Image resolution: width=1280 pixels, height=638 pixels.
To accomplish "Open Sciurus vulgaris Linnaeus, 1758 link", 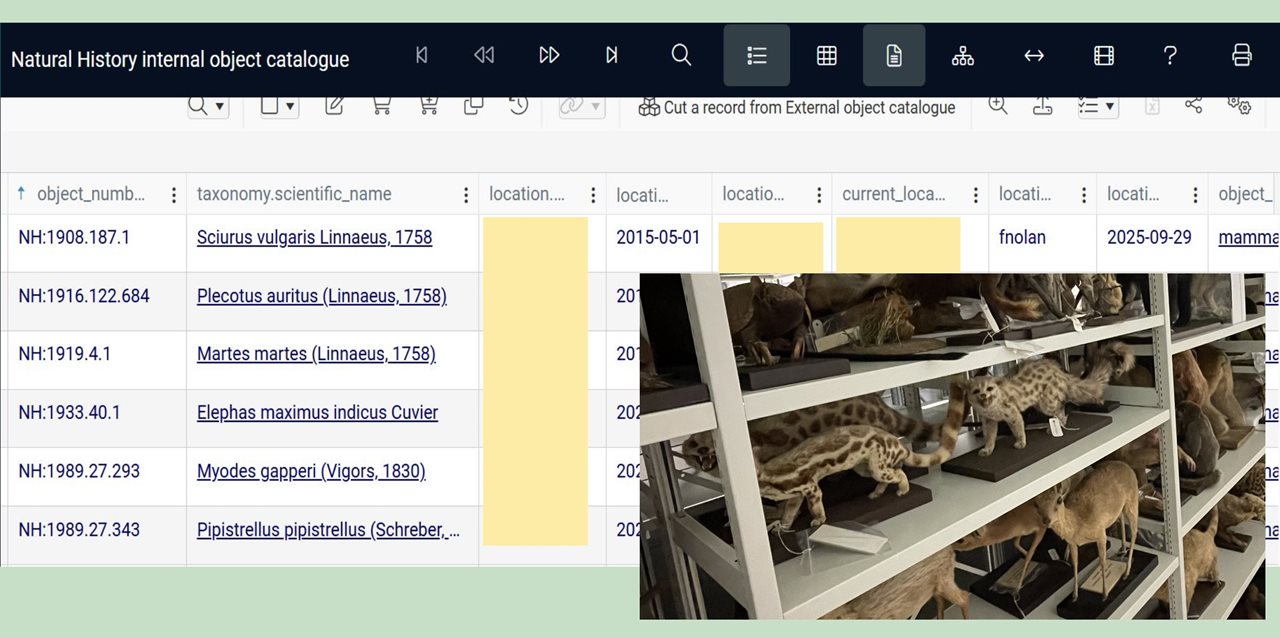I will coord(314,238).
